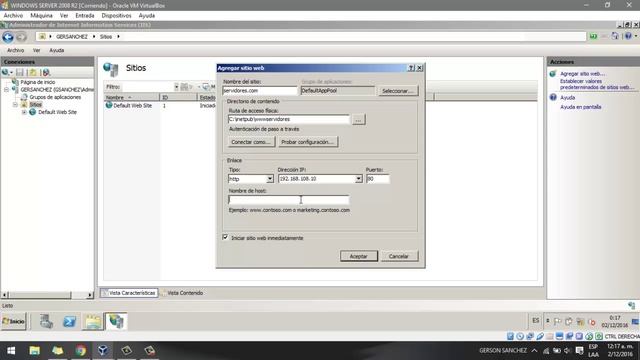Image resolution: width=640 pixels, height=360 pixels.
Task: Open VirtualBox Máquina menu
Action: (42, 16)
